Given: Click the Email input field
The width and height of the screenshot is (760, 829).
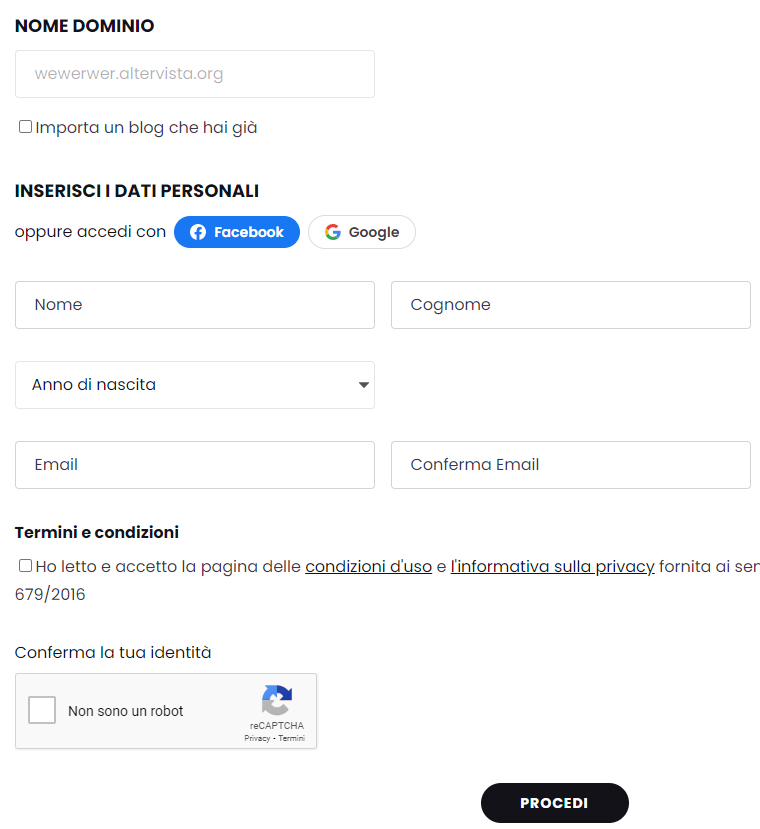Looking at the screenshot, I should [195, 465].
